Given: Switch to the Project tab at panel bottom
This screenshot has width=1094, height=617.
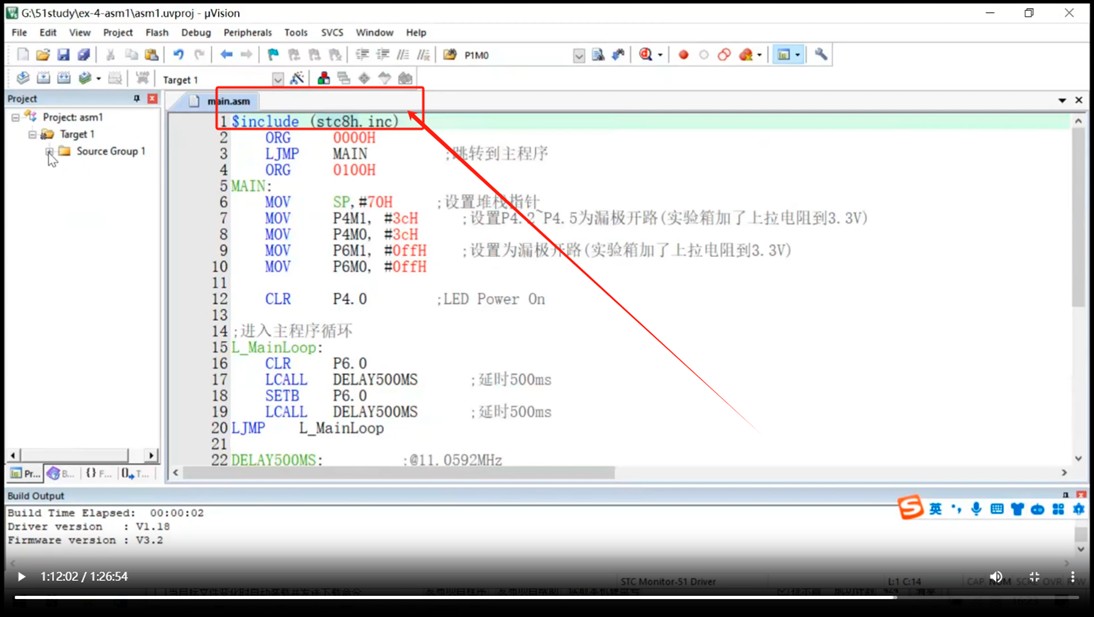Looking at the screenshot, I should (25, 473).
